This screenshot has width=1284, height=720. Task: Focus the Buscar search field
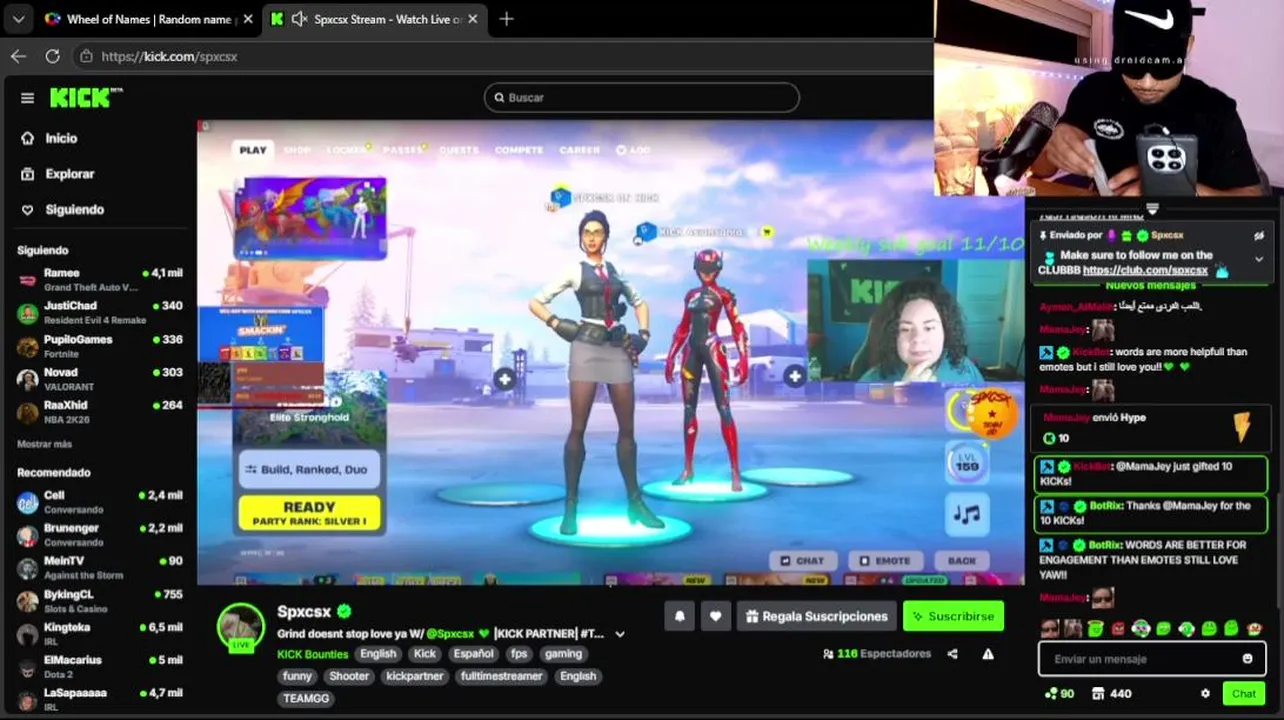(x=641, y=97)
